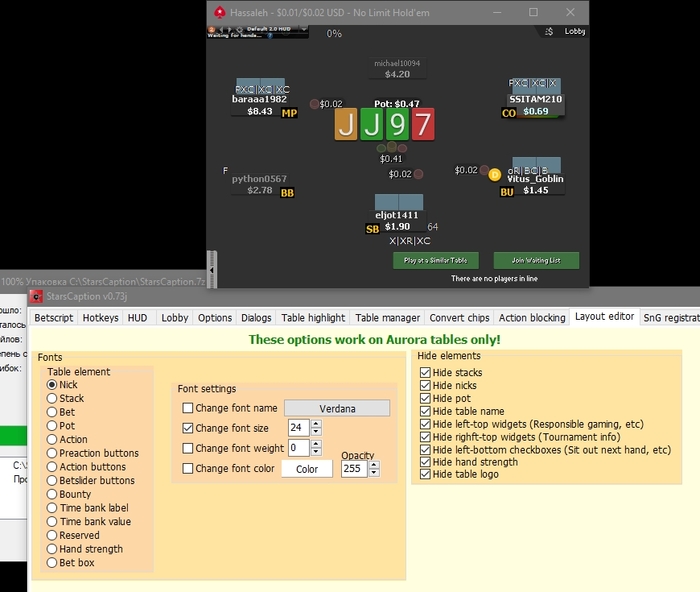Enable Change font weight checkbox
700x592 pixels.
tap(188, 448)
